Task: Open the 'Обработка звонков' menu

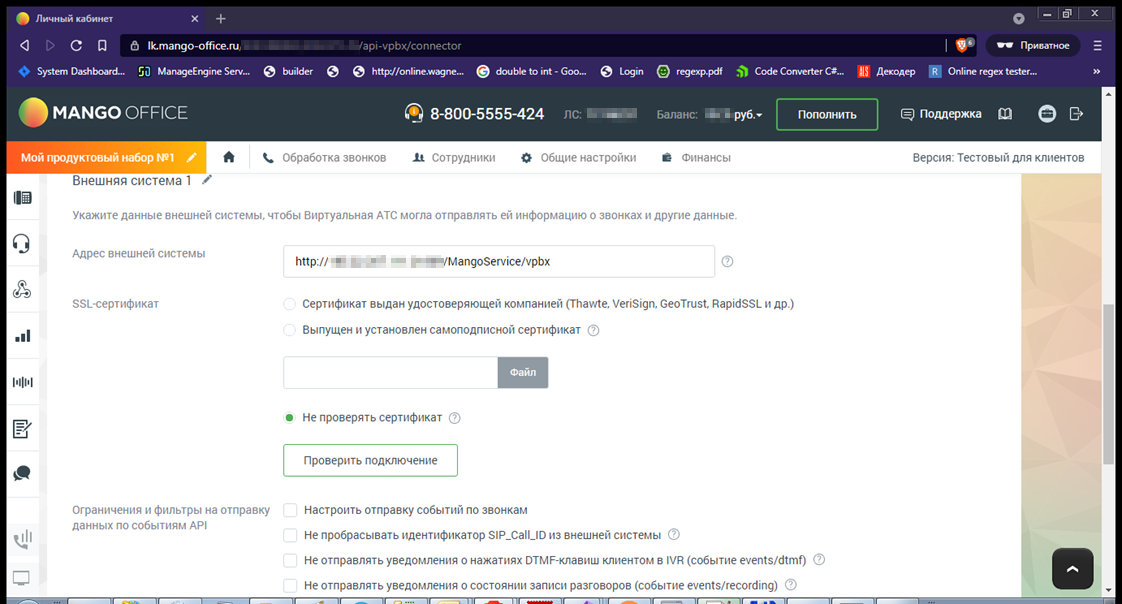Action: [x=322, y=158]
